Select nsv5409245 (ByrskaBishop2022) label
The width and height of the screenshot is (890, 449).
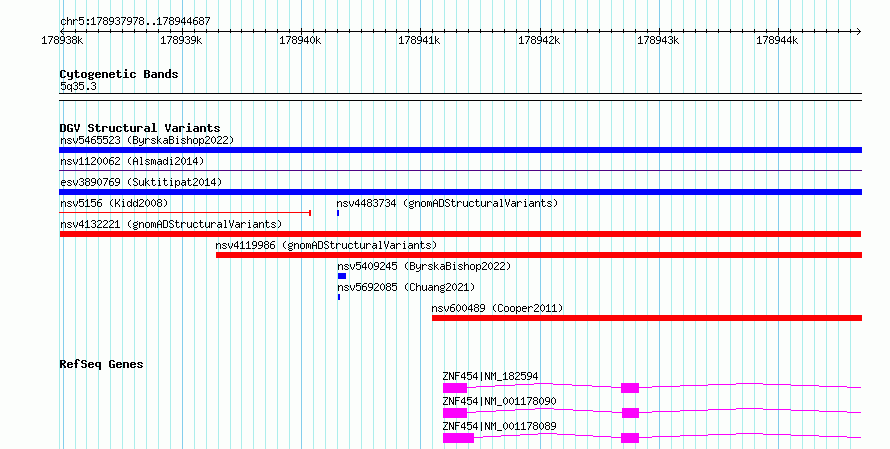pos(424,266)
